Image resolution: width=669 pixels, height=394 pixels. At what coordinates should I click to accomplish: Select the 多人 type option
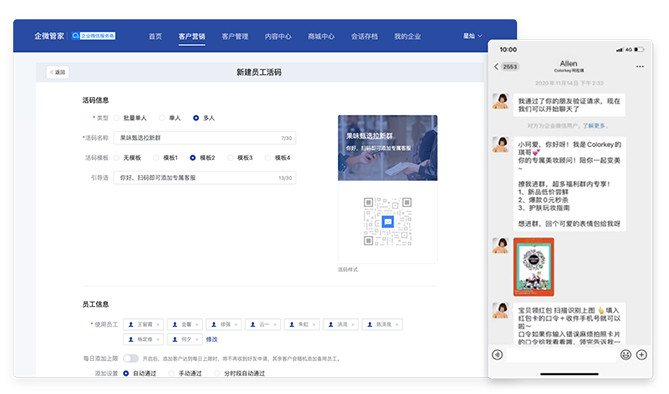click(x=204, y=118)
